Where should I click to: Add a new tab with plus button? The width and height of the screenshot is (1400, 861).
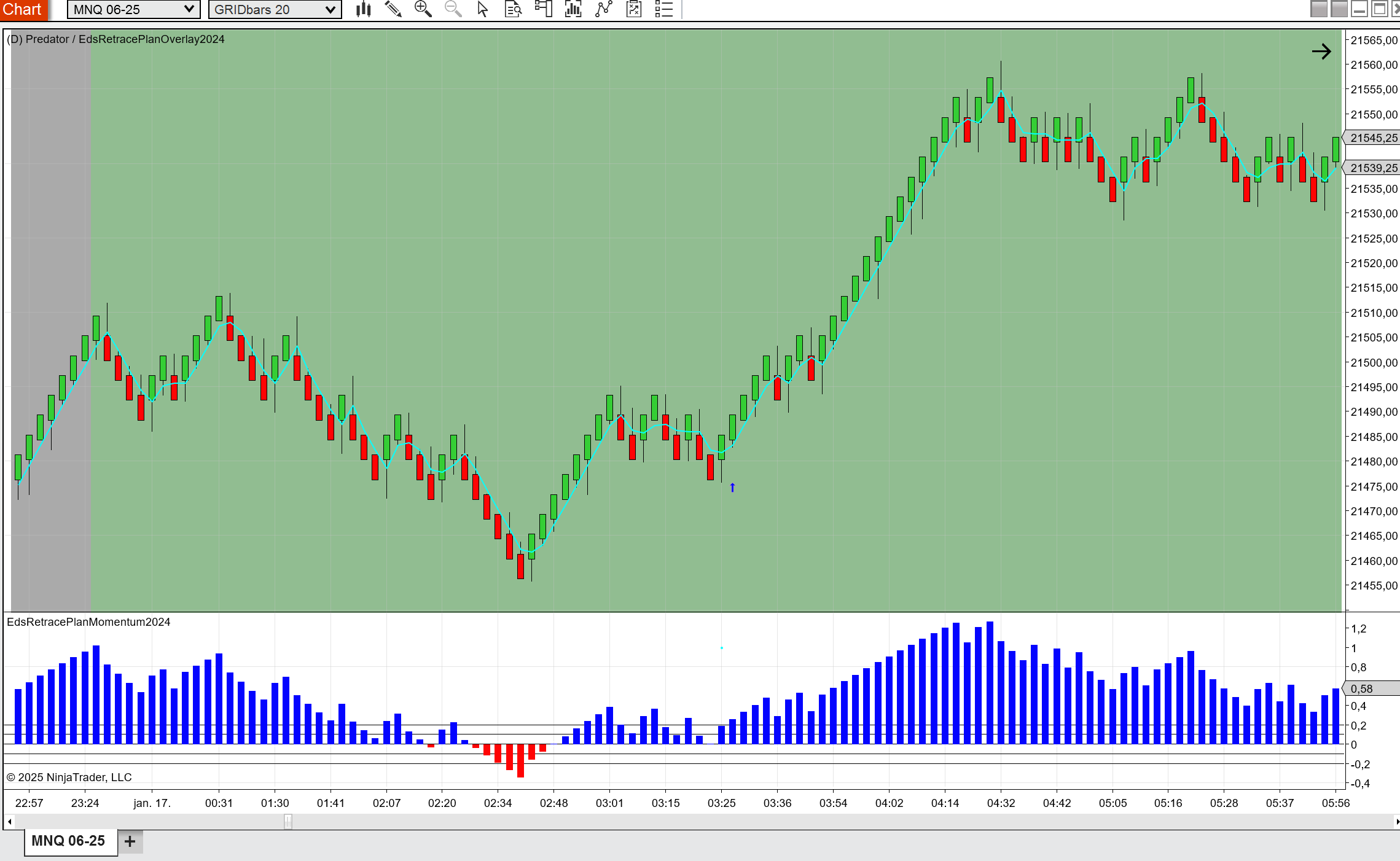click(130, 841)
